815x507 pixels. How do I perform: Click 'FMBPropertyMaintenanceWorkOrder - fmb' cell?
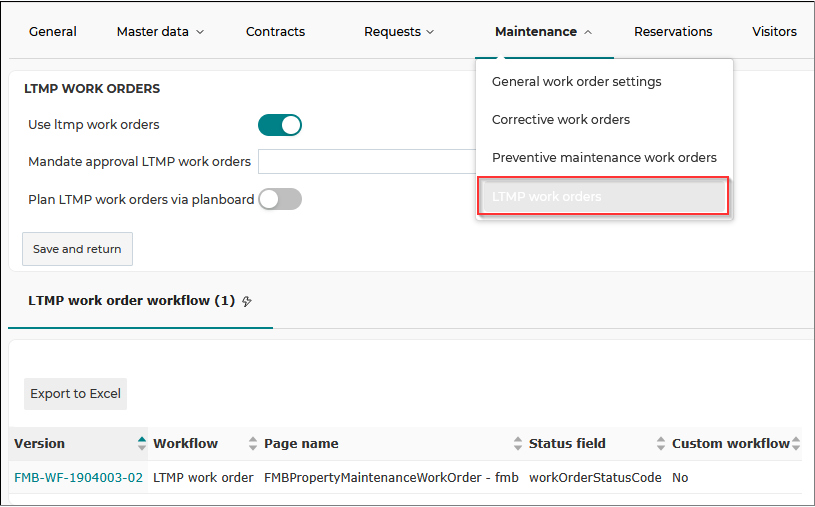point(391,477)
